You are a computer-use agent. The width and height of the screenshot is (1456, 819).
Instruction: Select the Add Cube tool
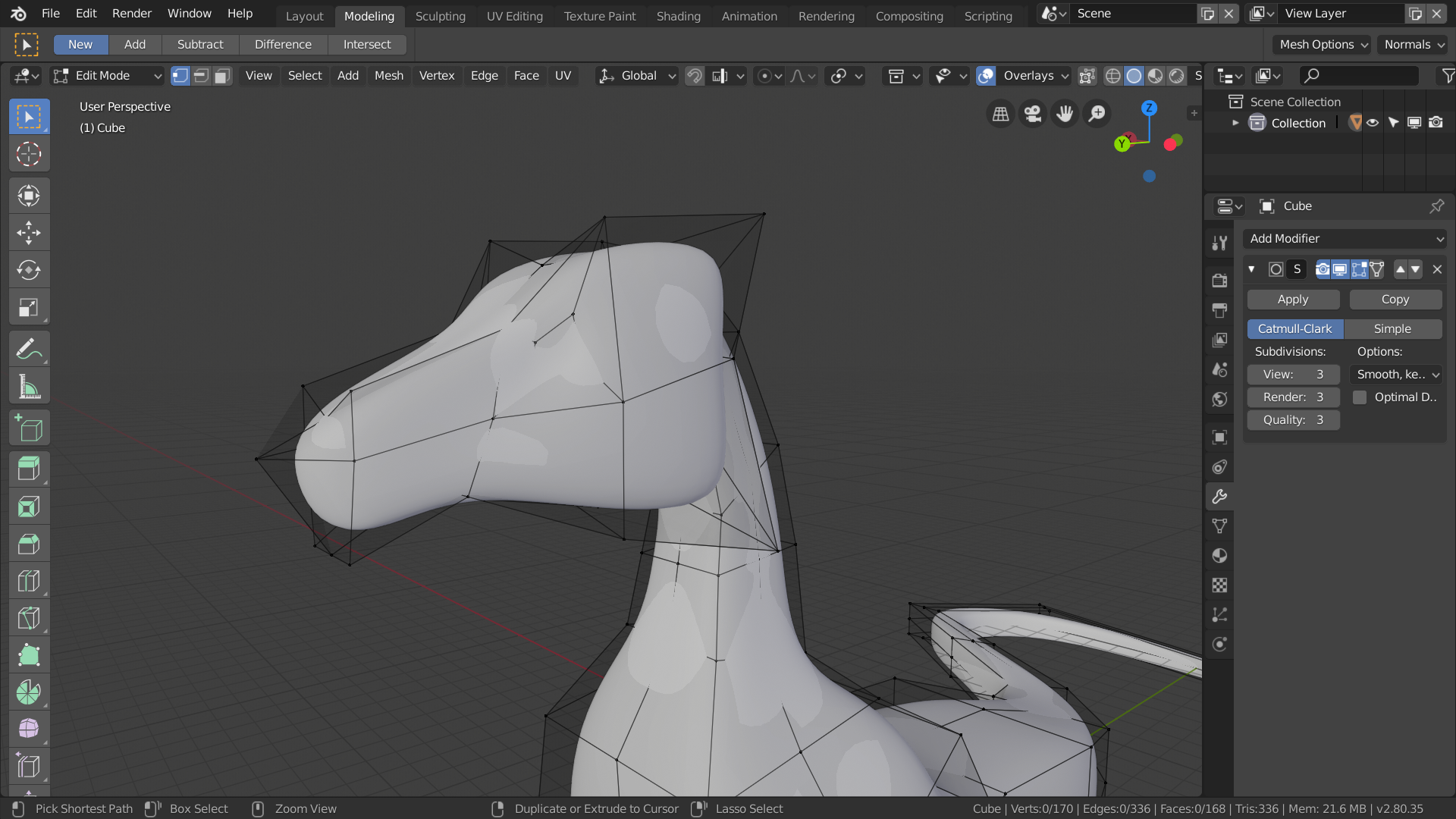point(29,429)
